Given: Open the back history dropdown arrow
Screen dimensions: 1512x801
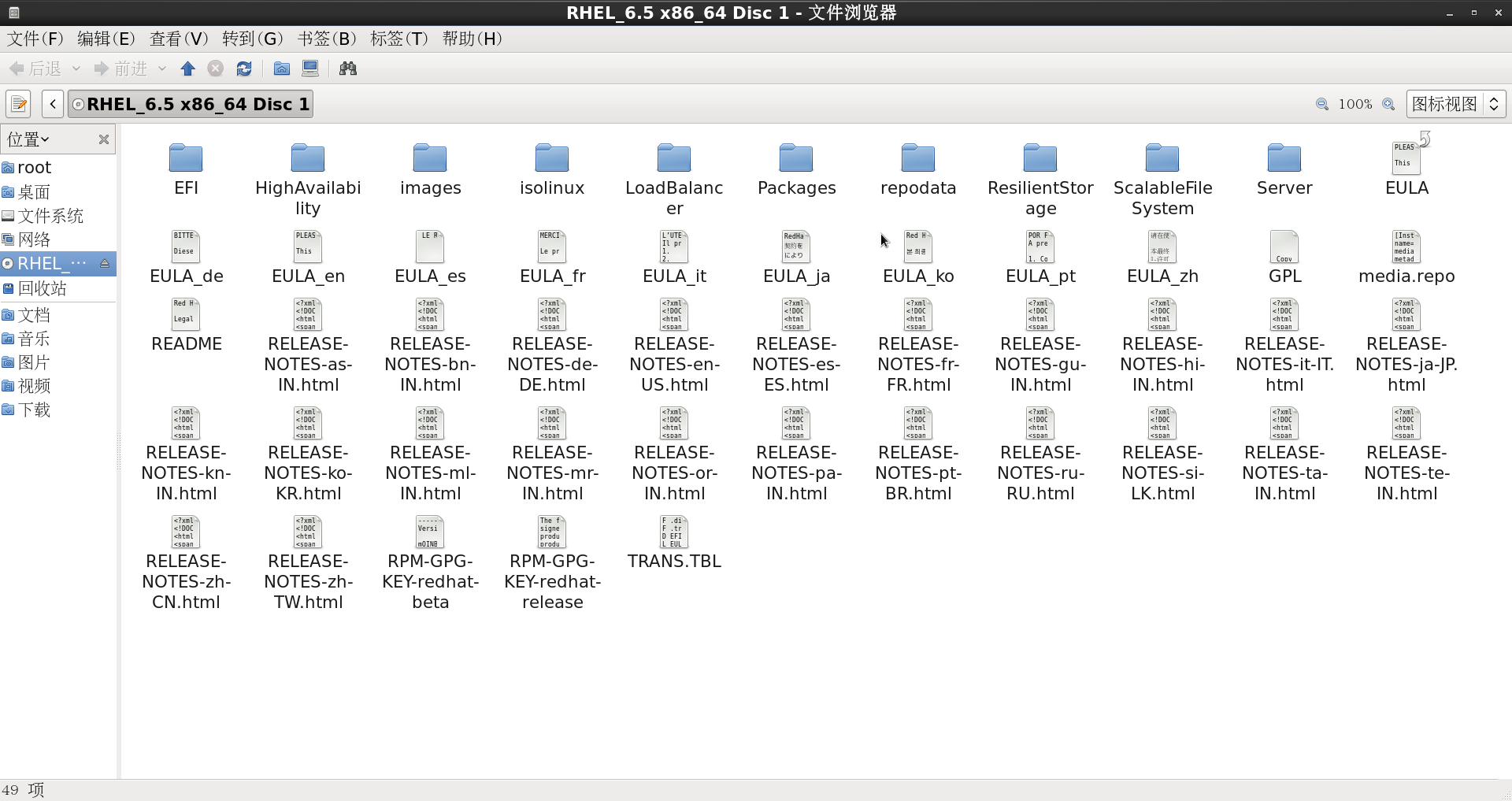Looking at the screenshot, I should coord(76,69).
